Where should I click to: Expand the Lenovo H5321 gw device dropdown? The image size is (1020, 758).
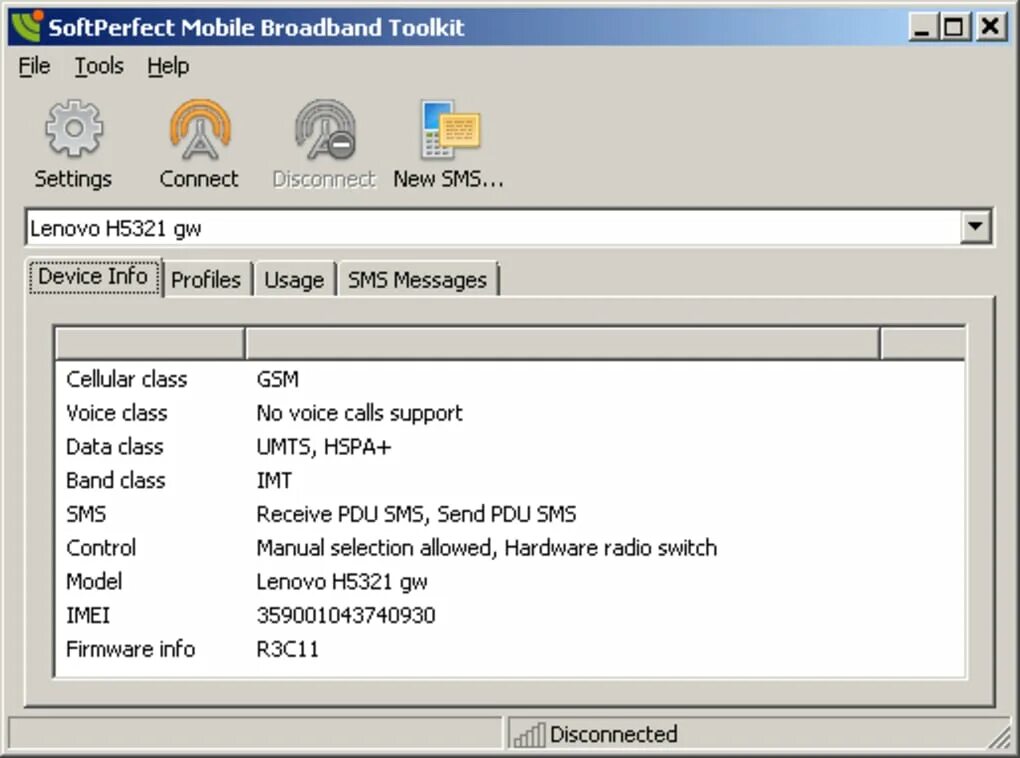(x=977, y=226)
